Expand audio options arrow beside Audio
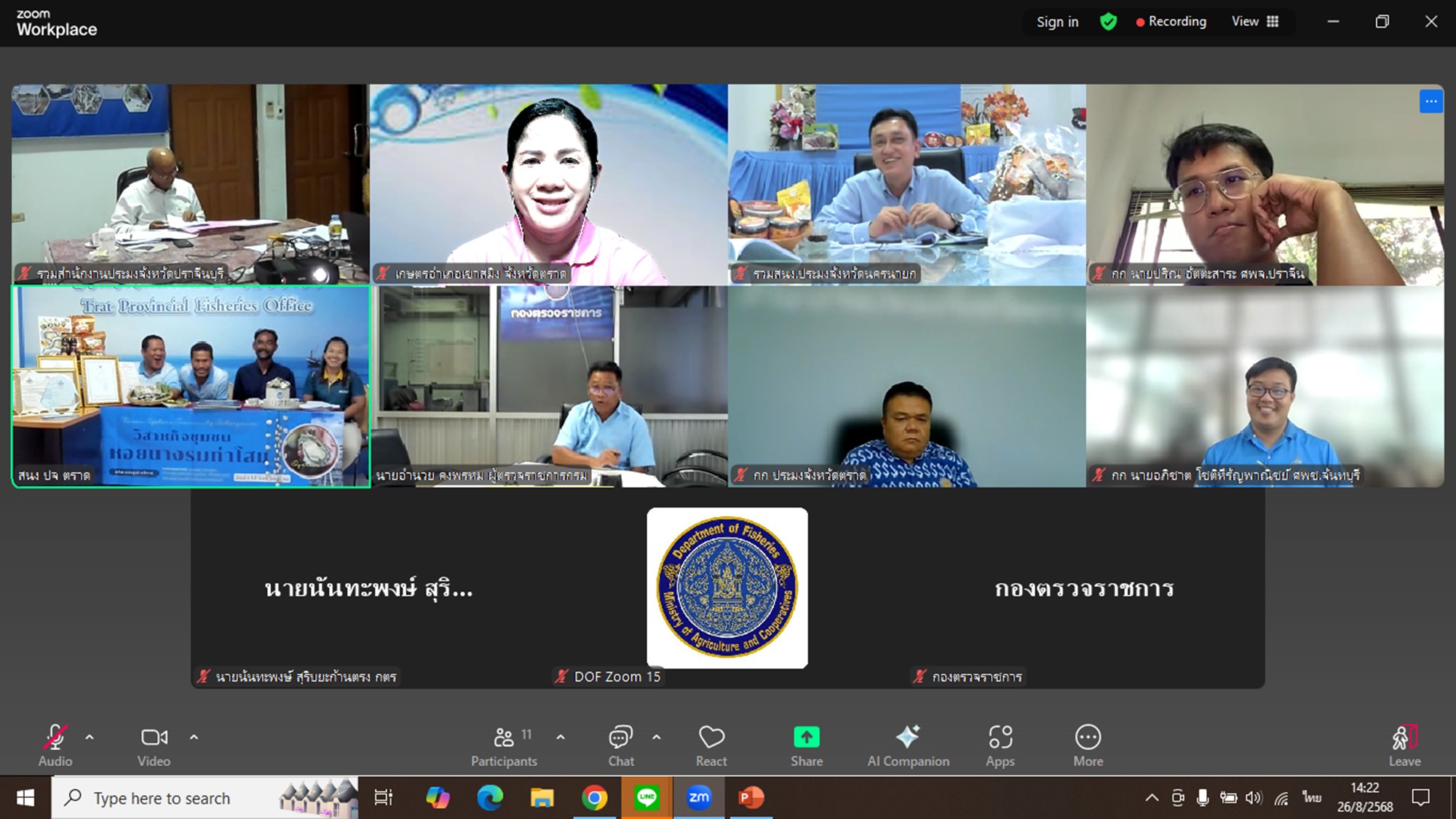This screenshot has width=1456, height=819. tap(90, 737)
